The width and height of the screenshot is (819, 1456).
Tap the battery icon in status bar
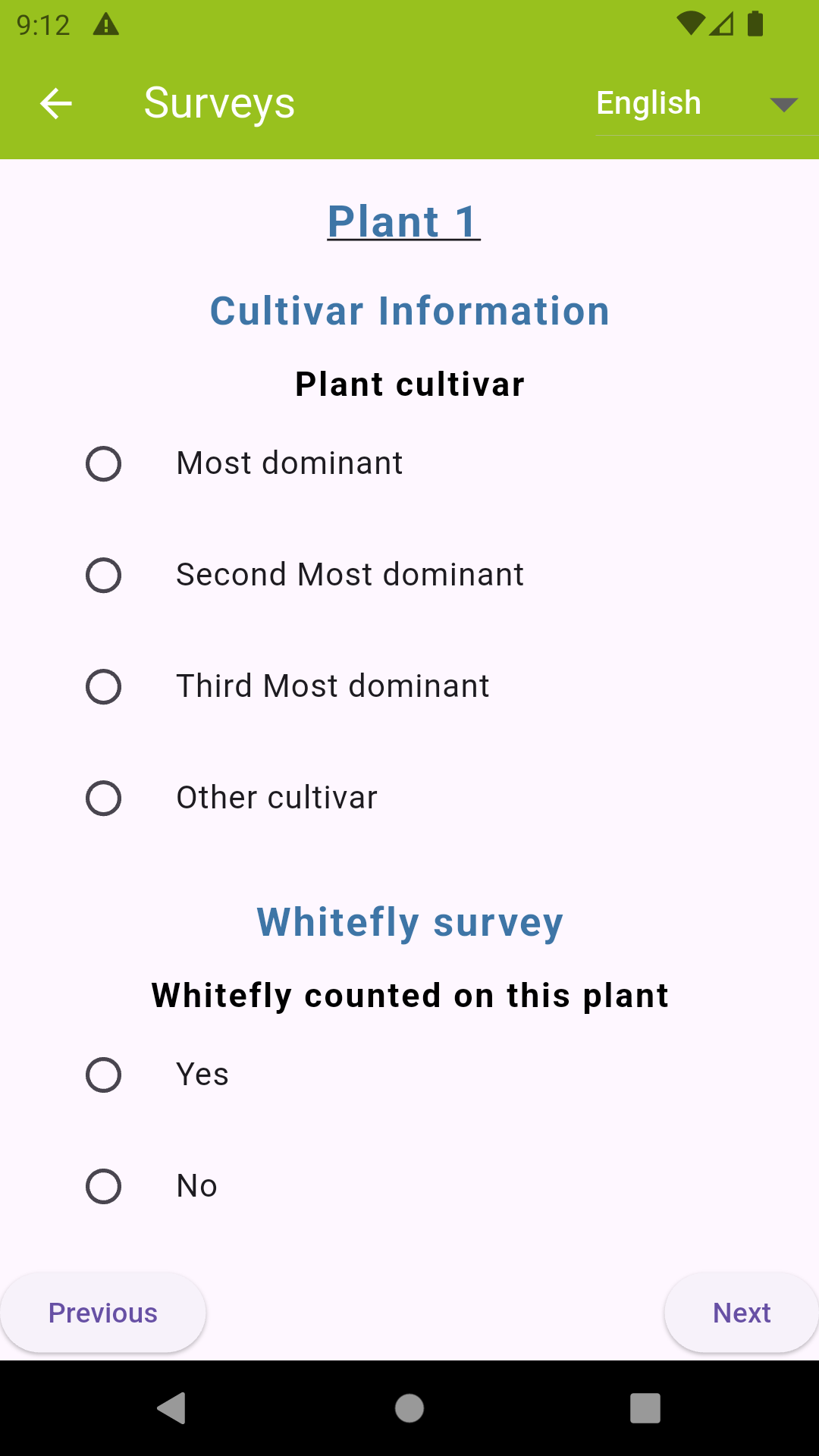coord(755,24)
